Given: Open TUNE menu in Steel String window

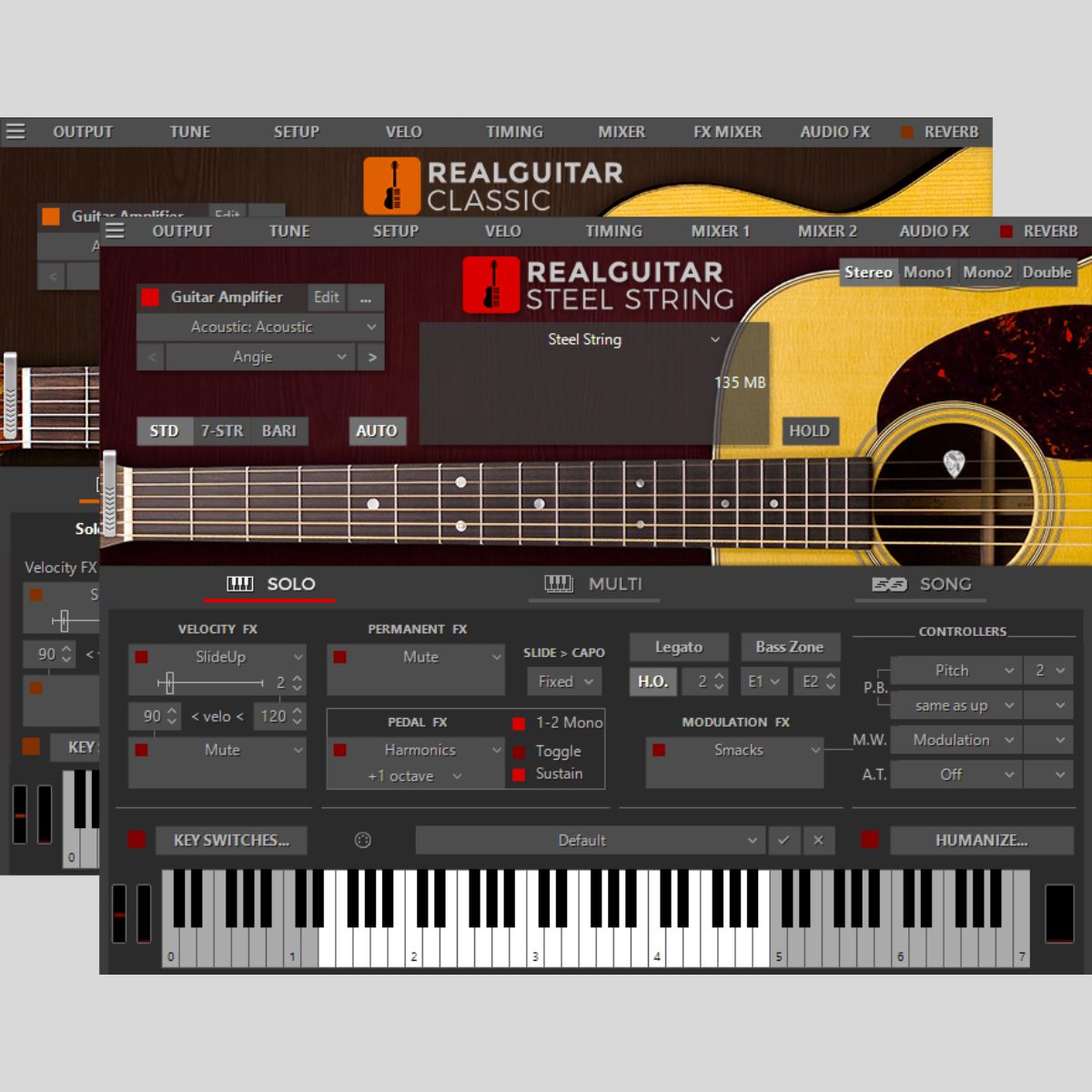Looking at the screenshot, I should (x=289, y=231).
